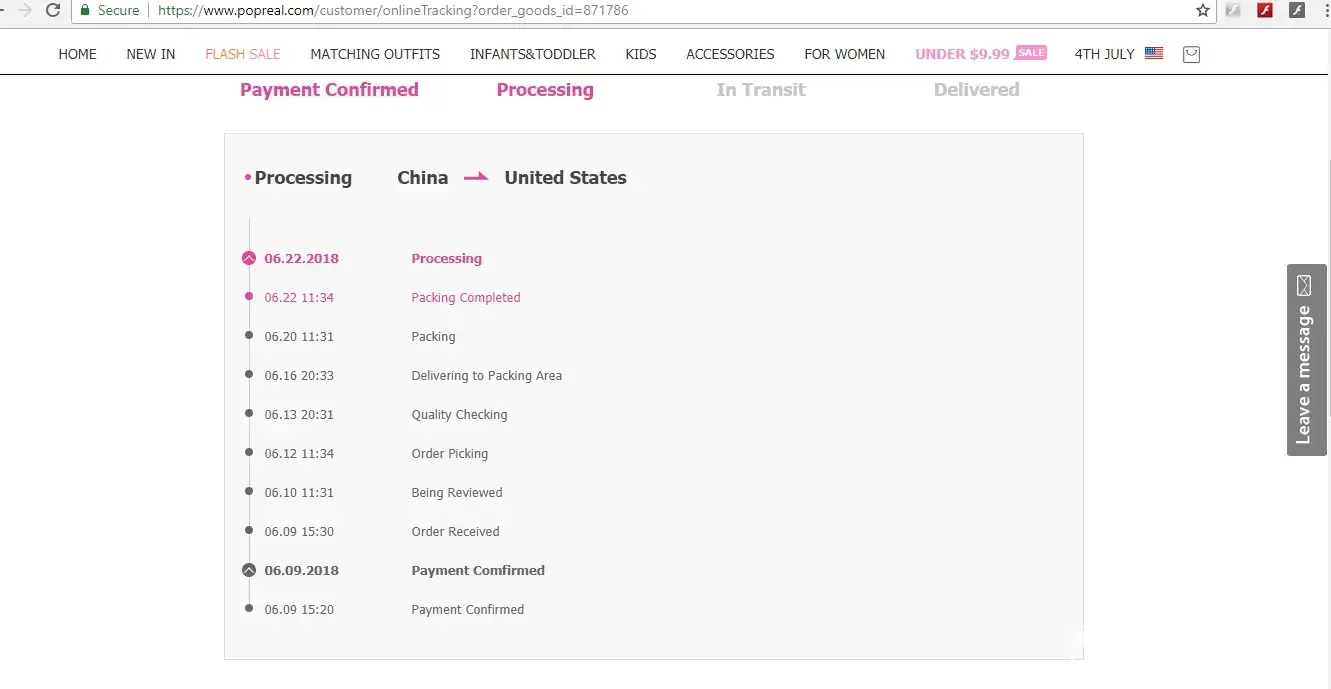Open MATCHING OUTFITS category

375,54
